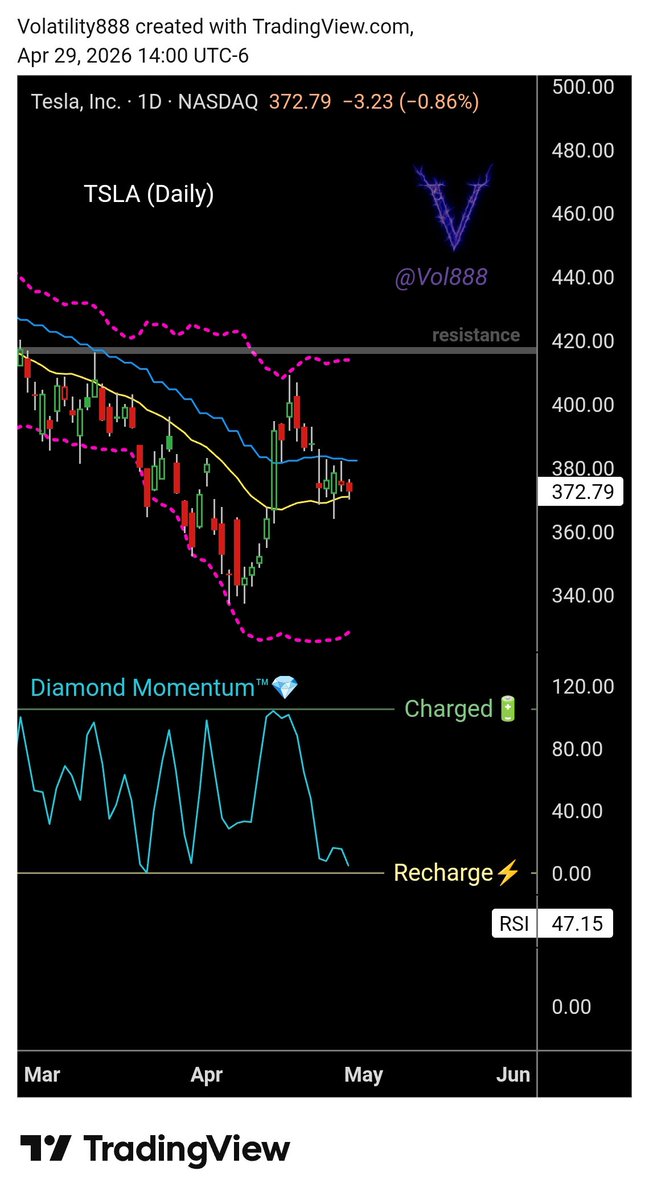Click the TradingView logo at bottom
Screen dimensions: 649x1200
(155, 1148)
